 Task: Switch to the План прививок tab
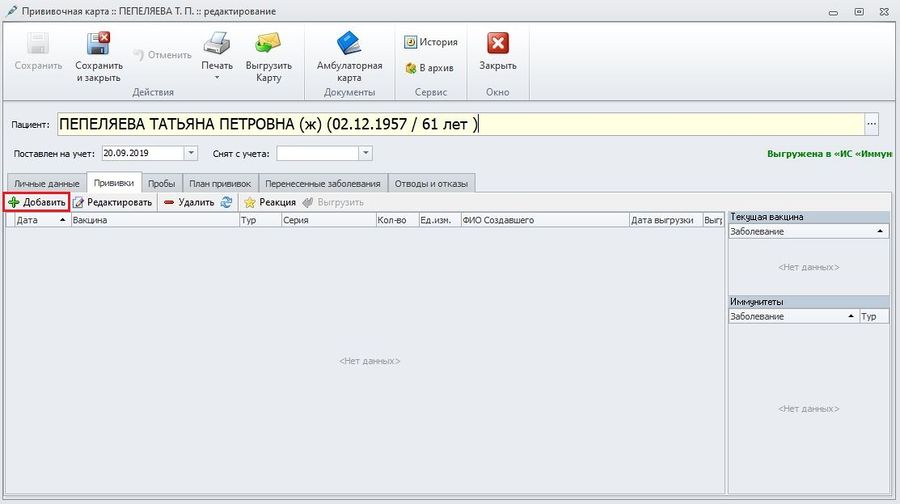218,183
